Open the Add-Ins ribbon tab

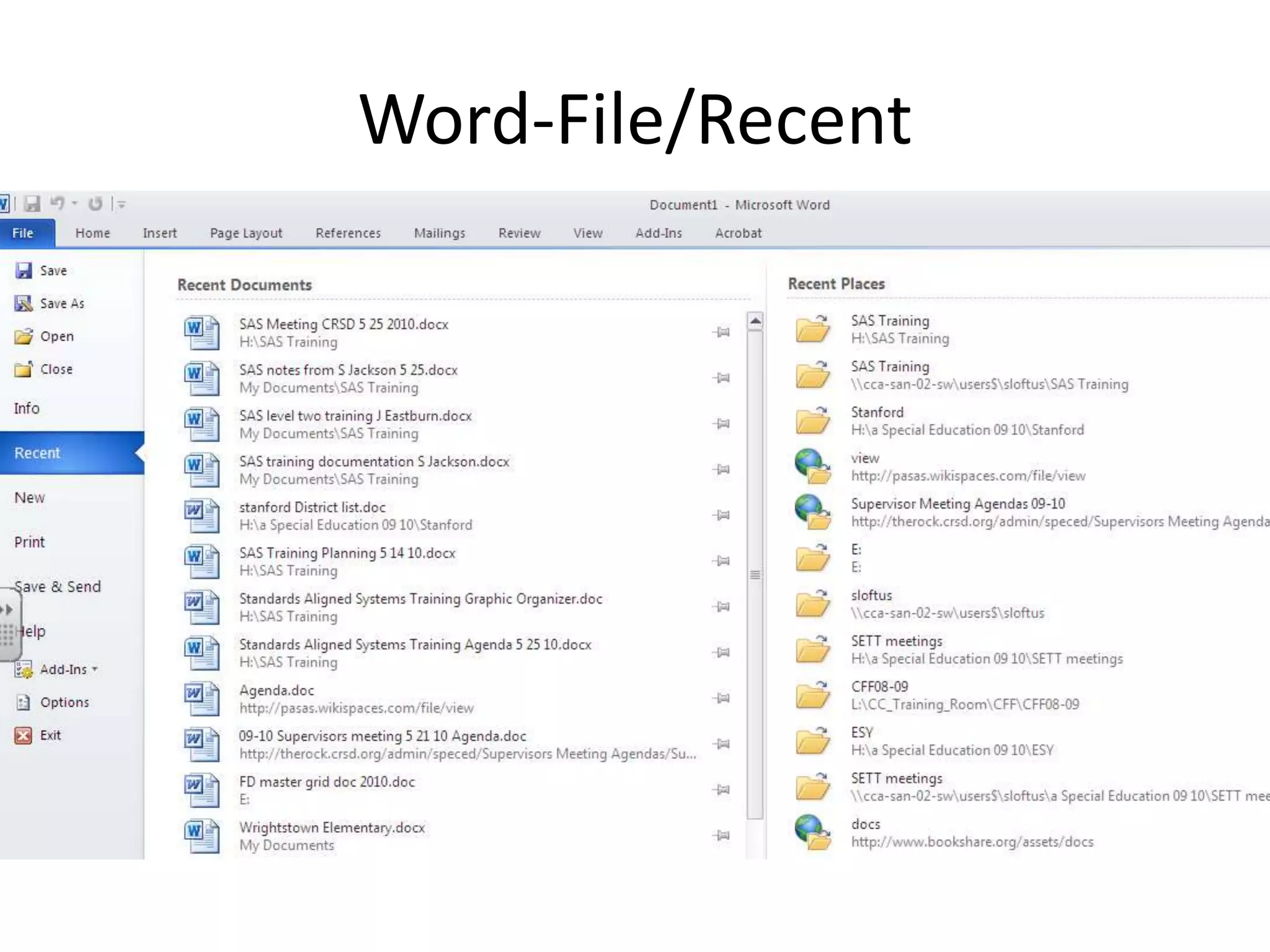tap(659, 233)
